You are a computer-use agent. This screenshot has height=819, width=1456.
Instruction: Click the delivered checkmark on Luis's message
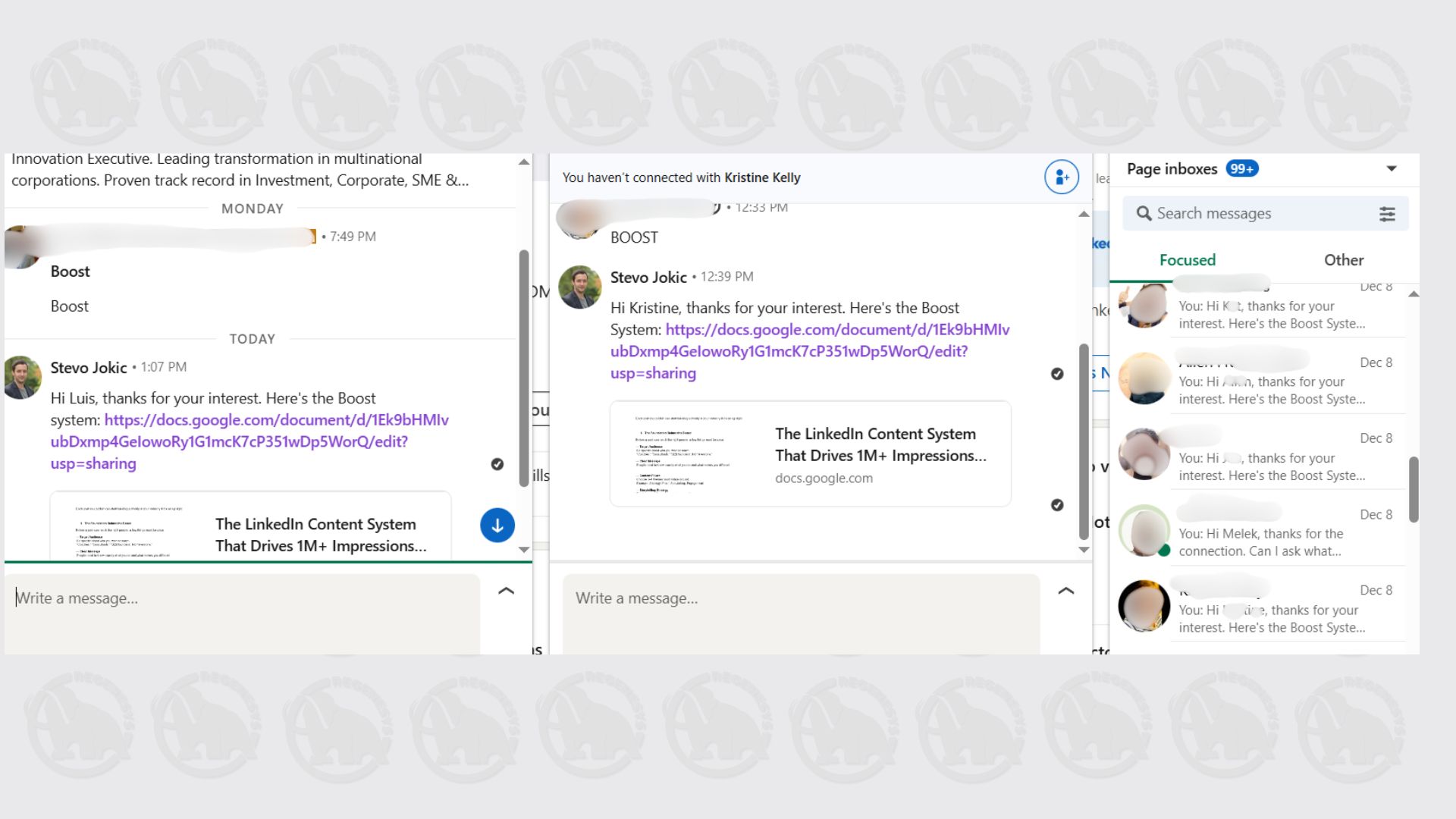(497, 464)
